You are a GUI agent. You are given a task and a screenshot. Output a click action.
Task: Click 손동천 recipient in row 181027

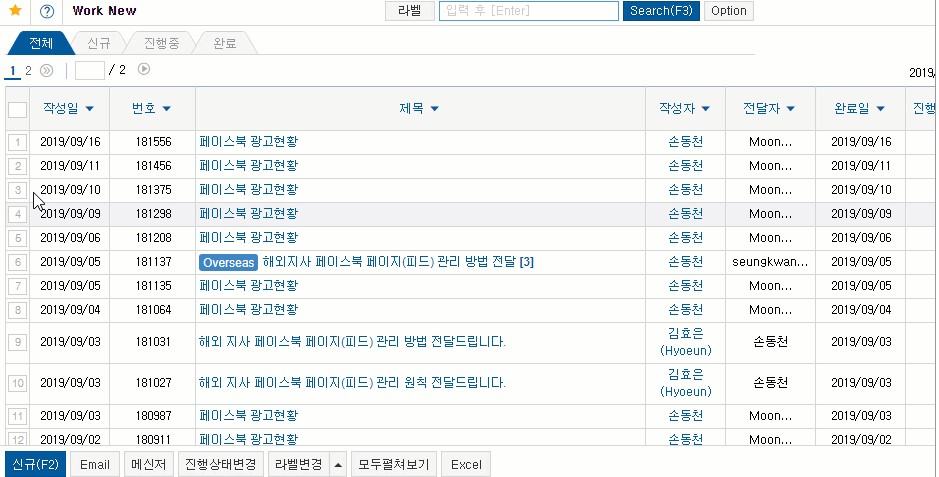tap(770, 383)
